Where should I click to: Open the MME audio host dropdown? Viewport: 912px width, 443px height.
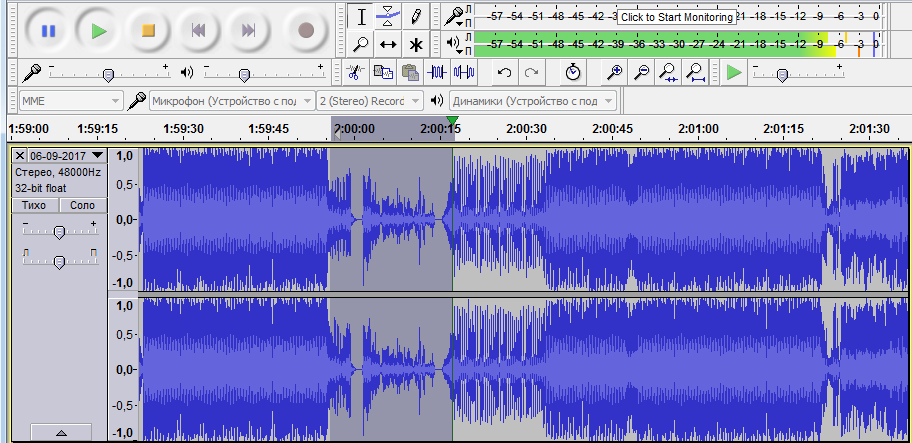pos(71,101)
